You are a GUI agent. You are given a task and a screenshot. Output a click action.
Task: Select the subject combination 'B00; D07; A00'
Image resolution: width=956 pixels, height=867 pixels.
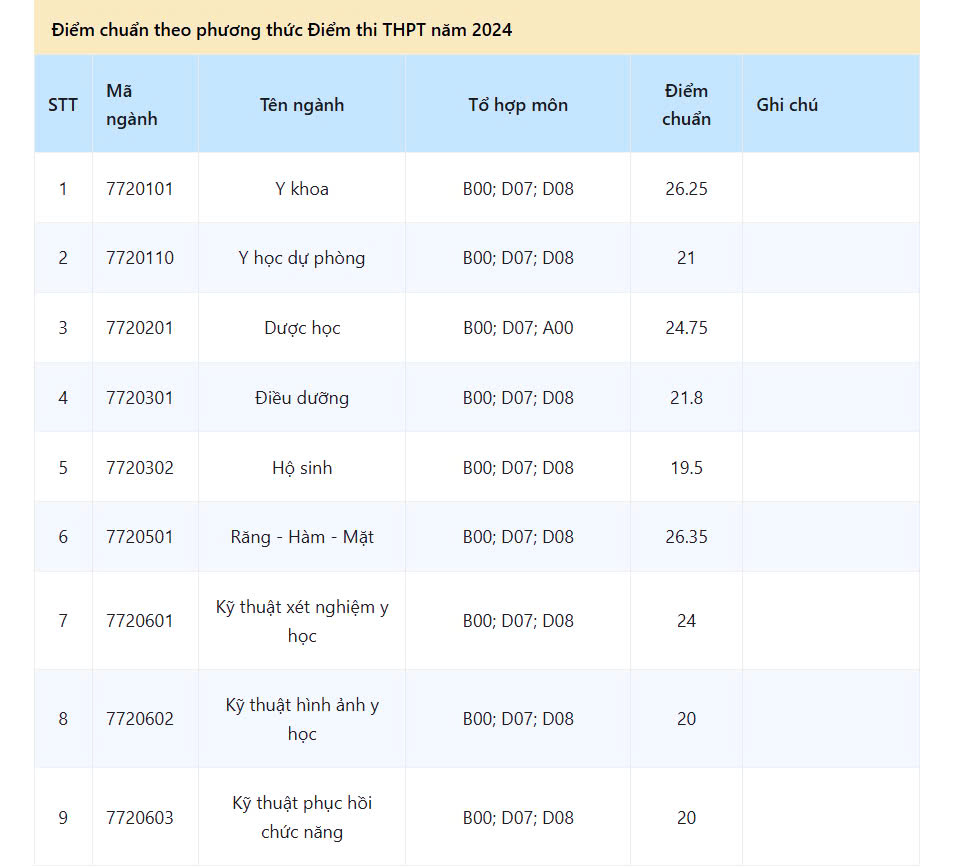click(x=518, y=328)
